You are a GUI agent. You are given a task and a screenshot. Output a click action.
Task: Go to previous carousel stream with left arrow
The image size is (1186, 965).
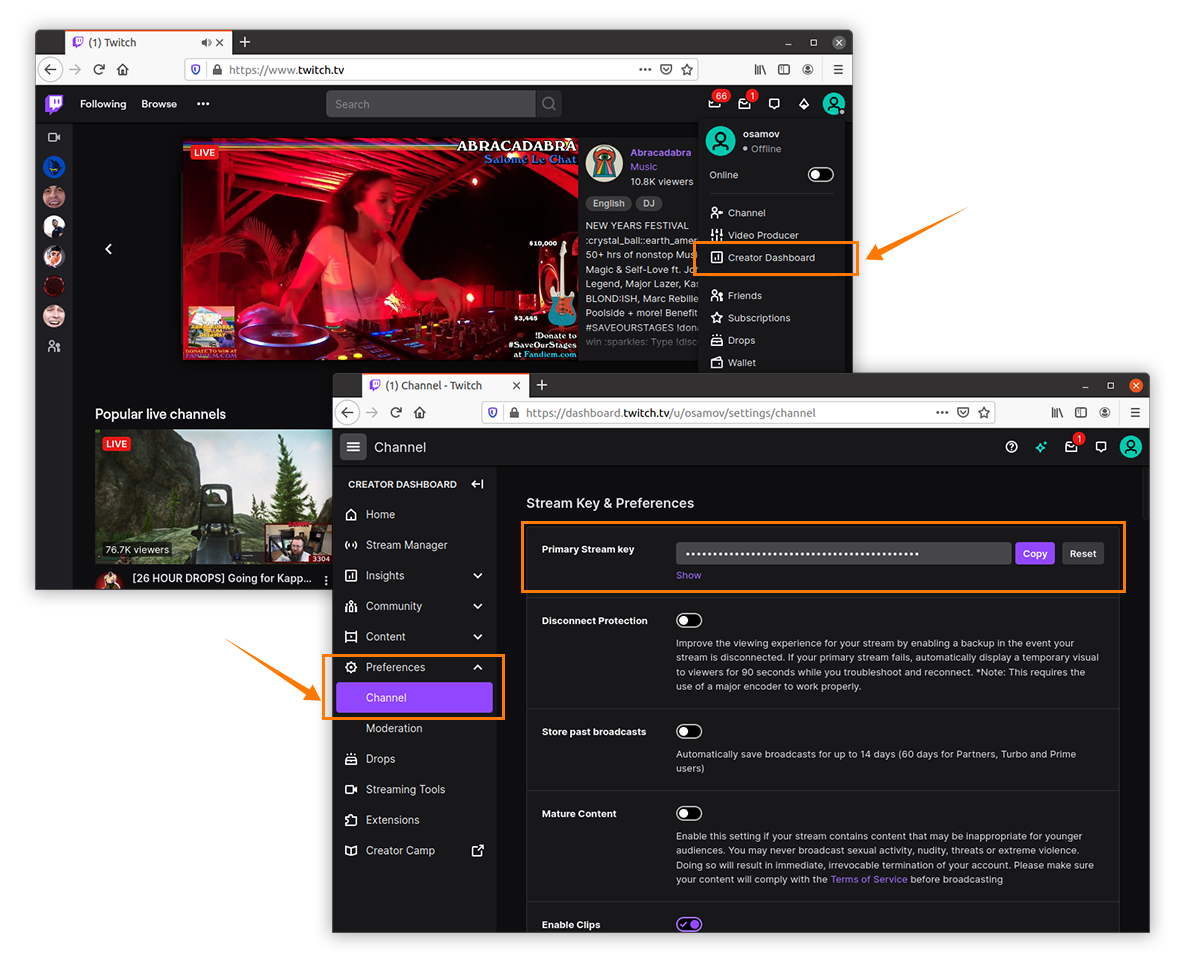pyautogui.click(x=108, y=249)
